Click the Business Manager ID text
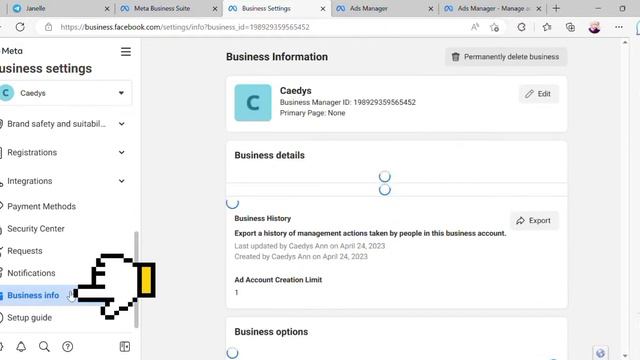640x360 pixels. pos(348,102)
